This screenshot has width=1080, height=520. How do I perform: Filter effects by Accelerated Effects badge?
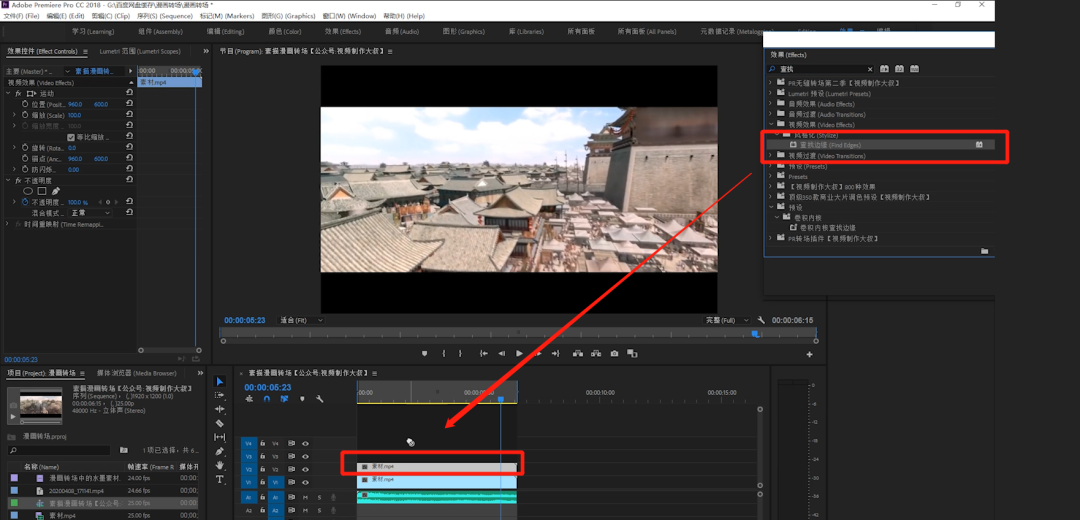(x=884, y=69)
